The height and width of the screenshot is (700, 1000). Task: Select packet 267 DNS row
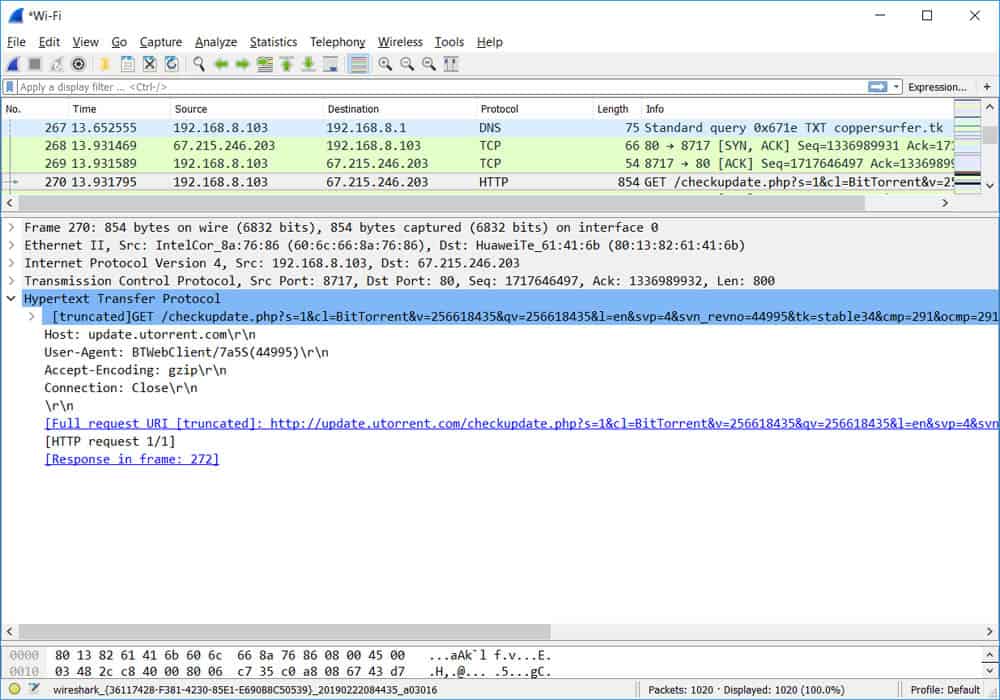(x=477, y=128)
